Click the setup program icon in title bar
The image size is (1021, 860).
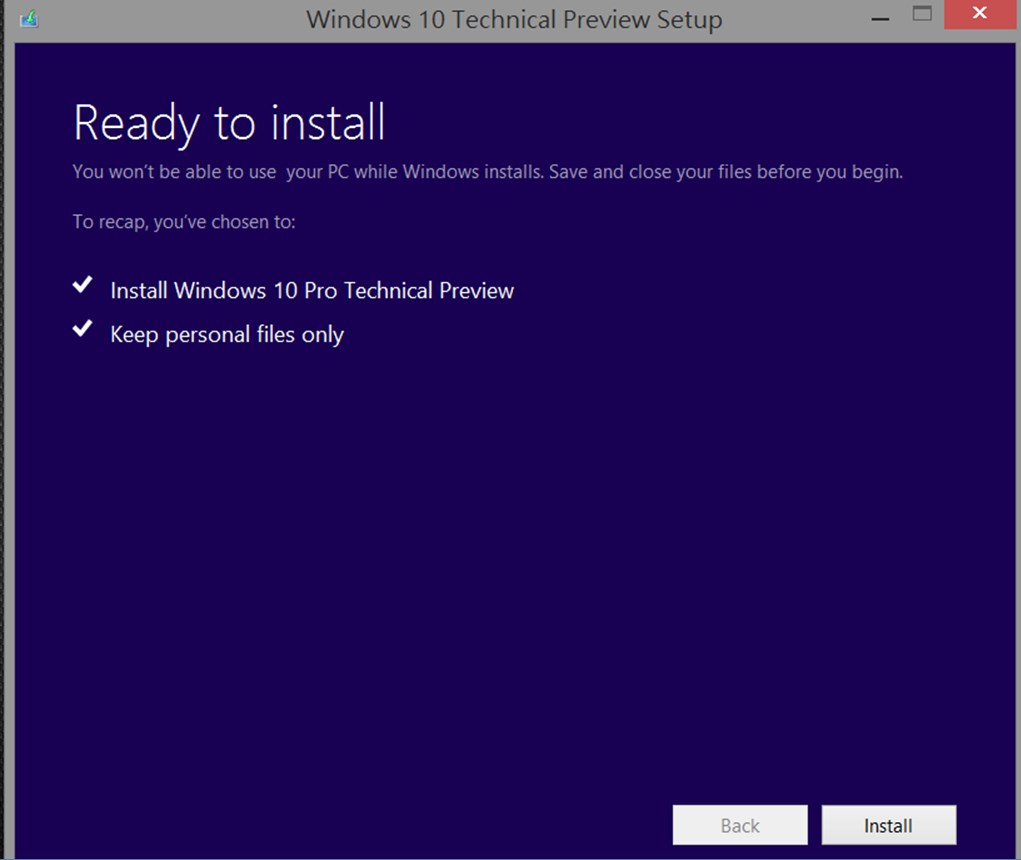pos(29,19)
